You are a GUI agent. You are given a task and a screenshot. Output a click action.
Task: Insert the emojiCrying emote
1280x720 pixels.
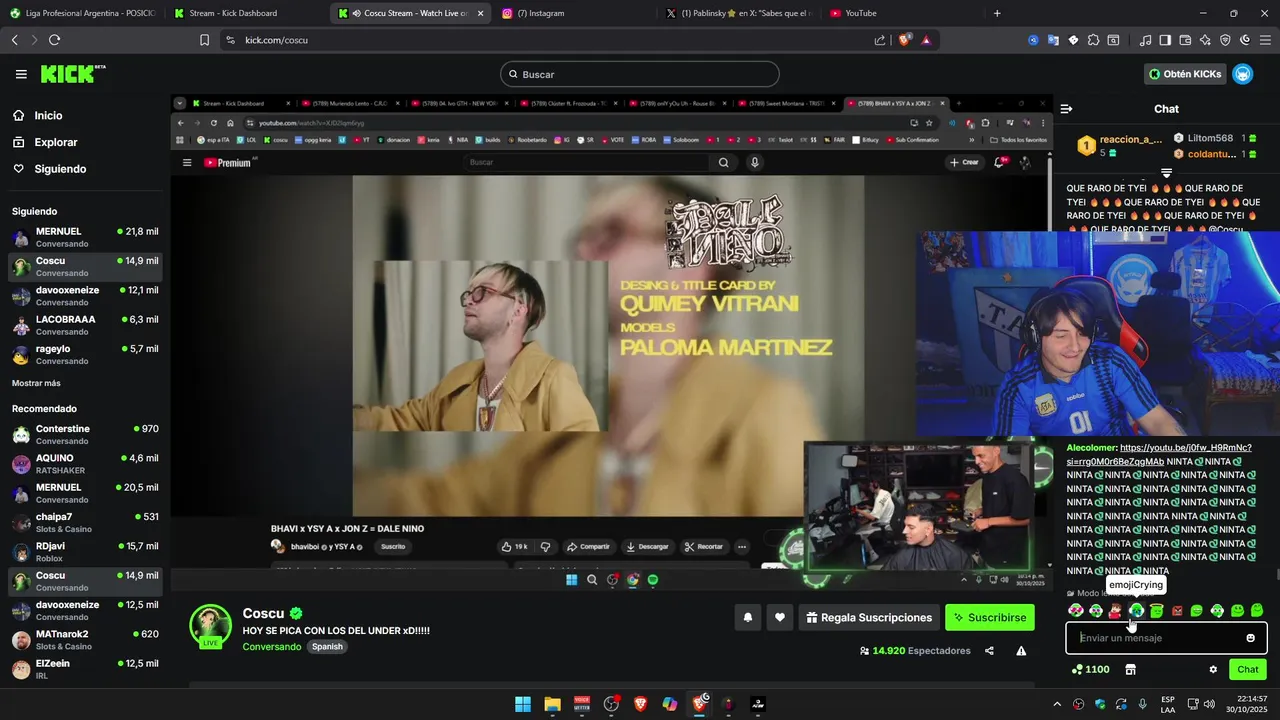coord(1136,610)
